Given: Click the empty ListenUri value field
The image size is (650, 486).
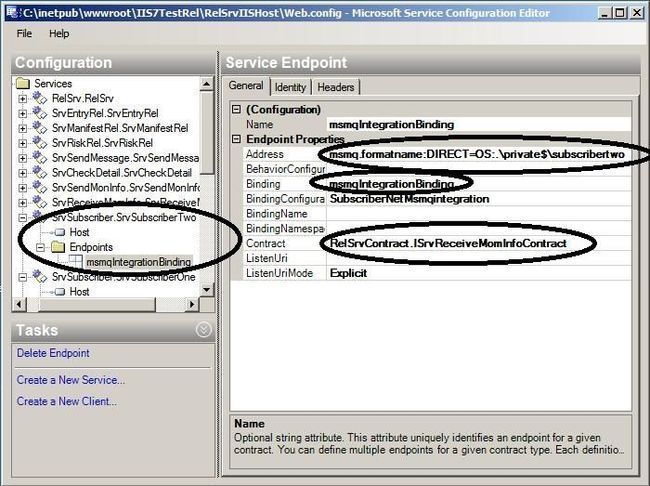Looking at the screenshot, I should 479,258.
